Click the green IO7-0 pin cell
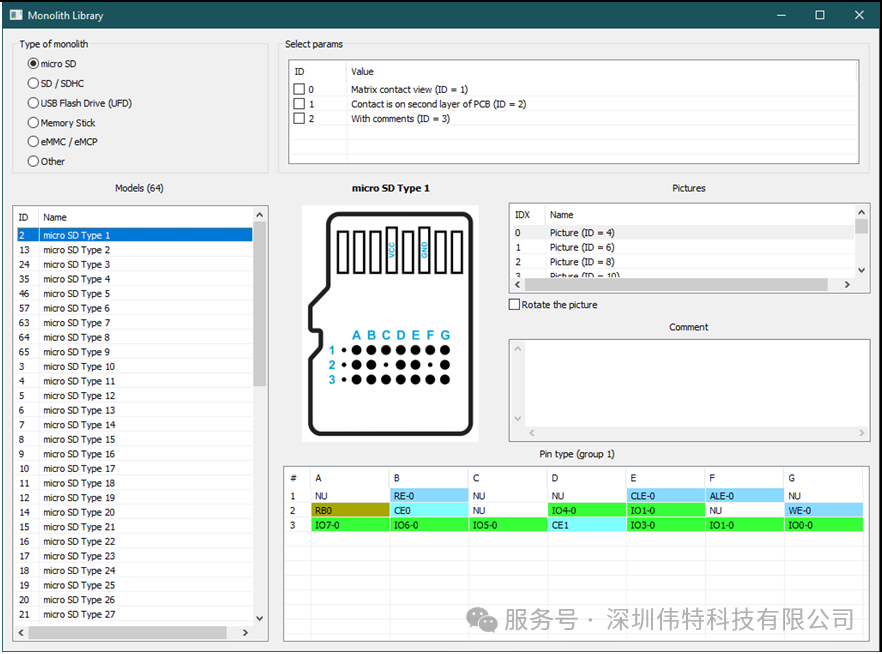Image resolution: width=882 pixels, height=654 pixels. (x=349, y=525)
